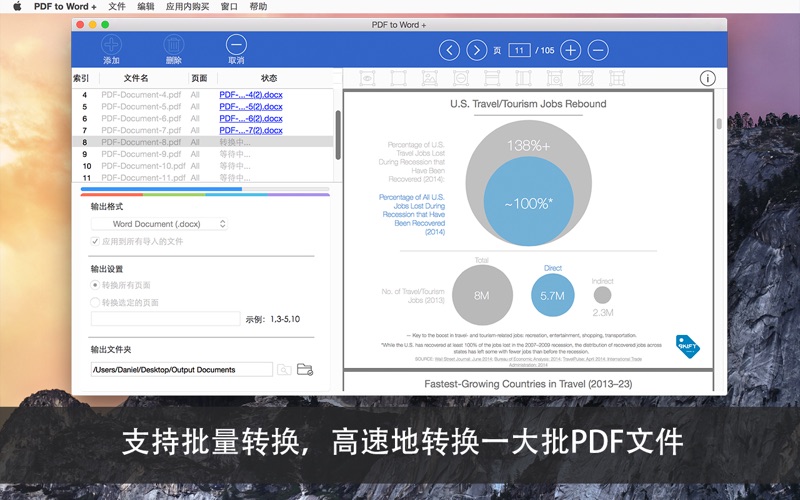Select row PDF-Document-10.pdf
This screenshot has width=800, height=500.
pyautogui.click(x=203, y=166)
